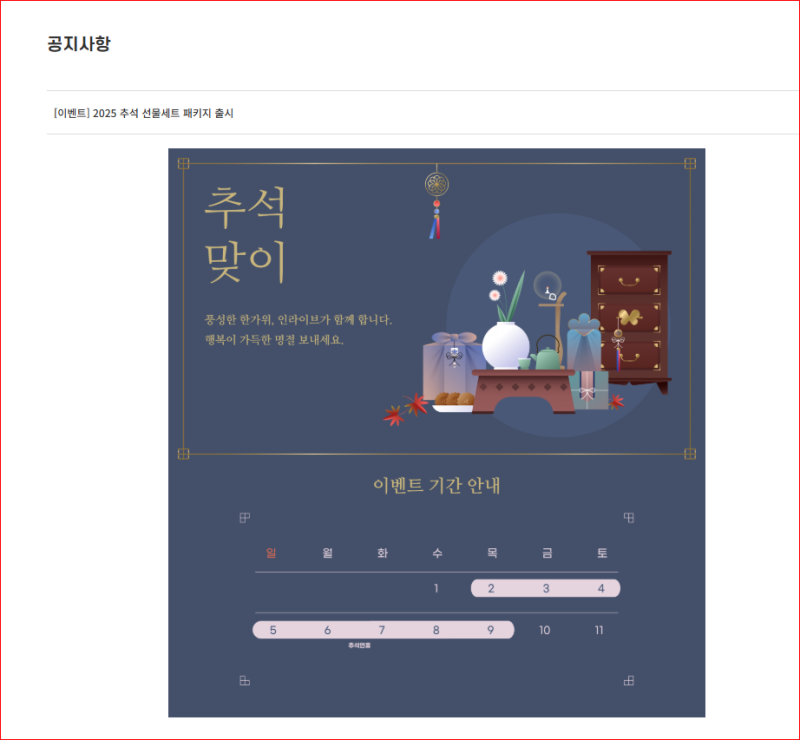
Task: Click the teal gift box with ribbon
Action: [x=590, y=390]
